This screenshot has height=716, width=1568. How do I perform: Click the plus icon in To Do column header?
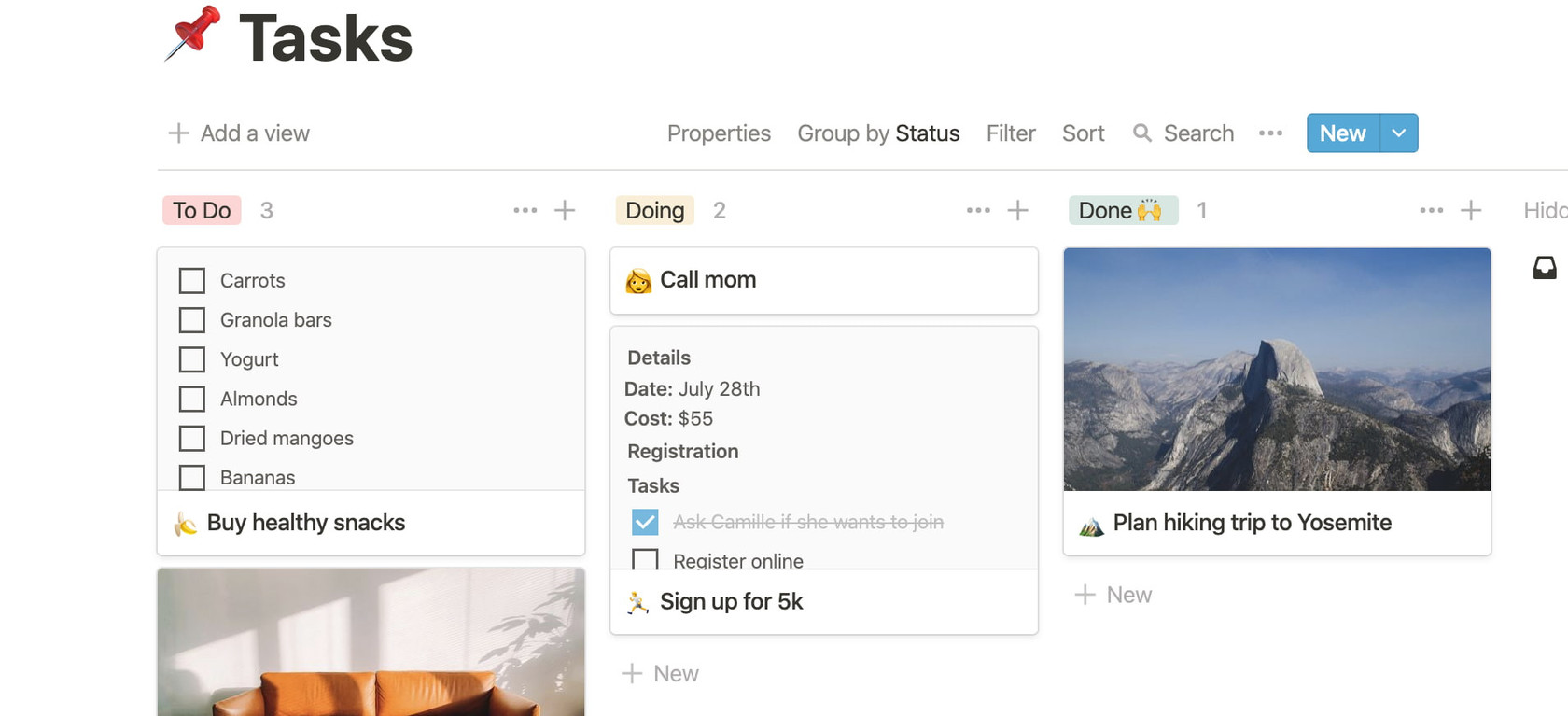pos(565,210)
